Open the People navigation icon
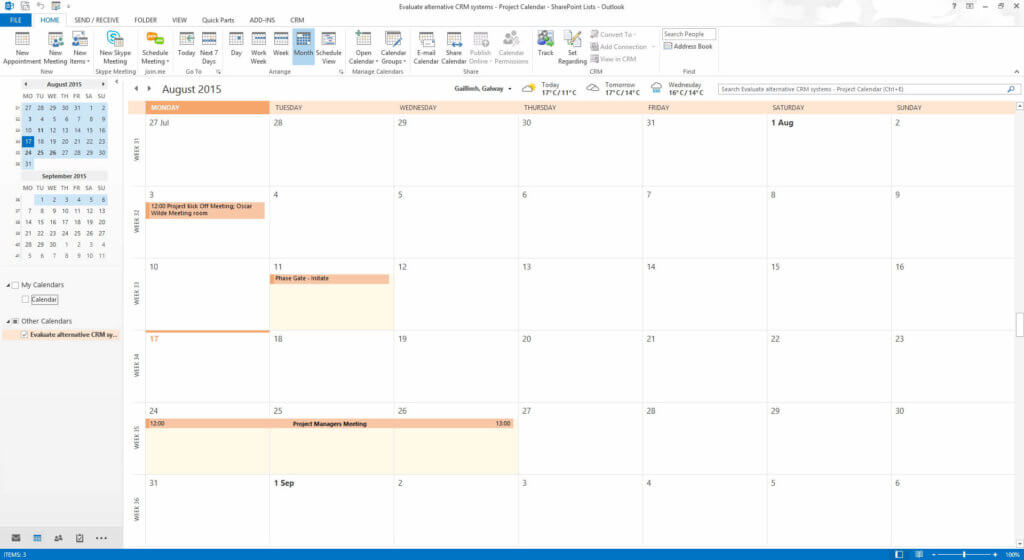Screen dimensions: 1024x560 point(58,538)
